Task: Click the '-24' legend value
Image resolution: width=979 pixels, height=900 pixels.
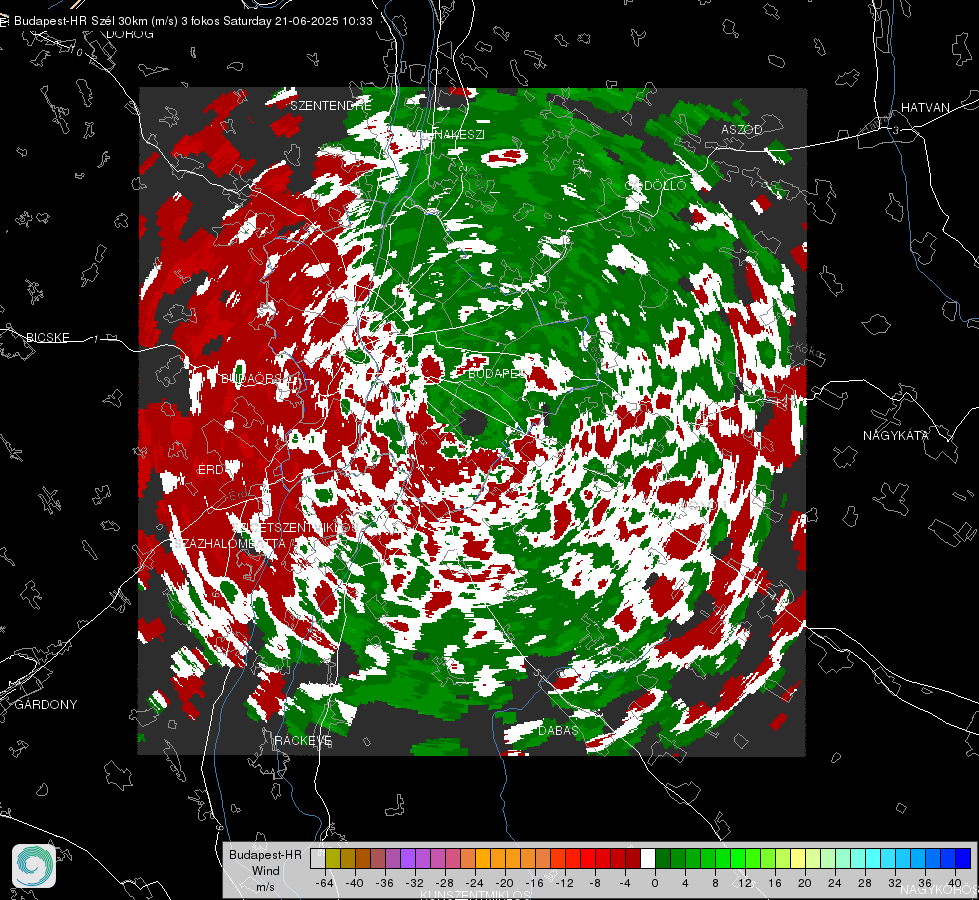Action: coord(474,883)
